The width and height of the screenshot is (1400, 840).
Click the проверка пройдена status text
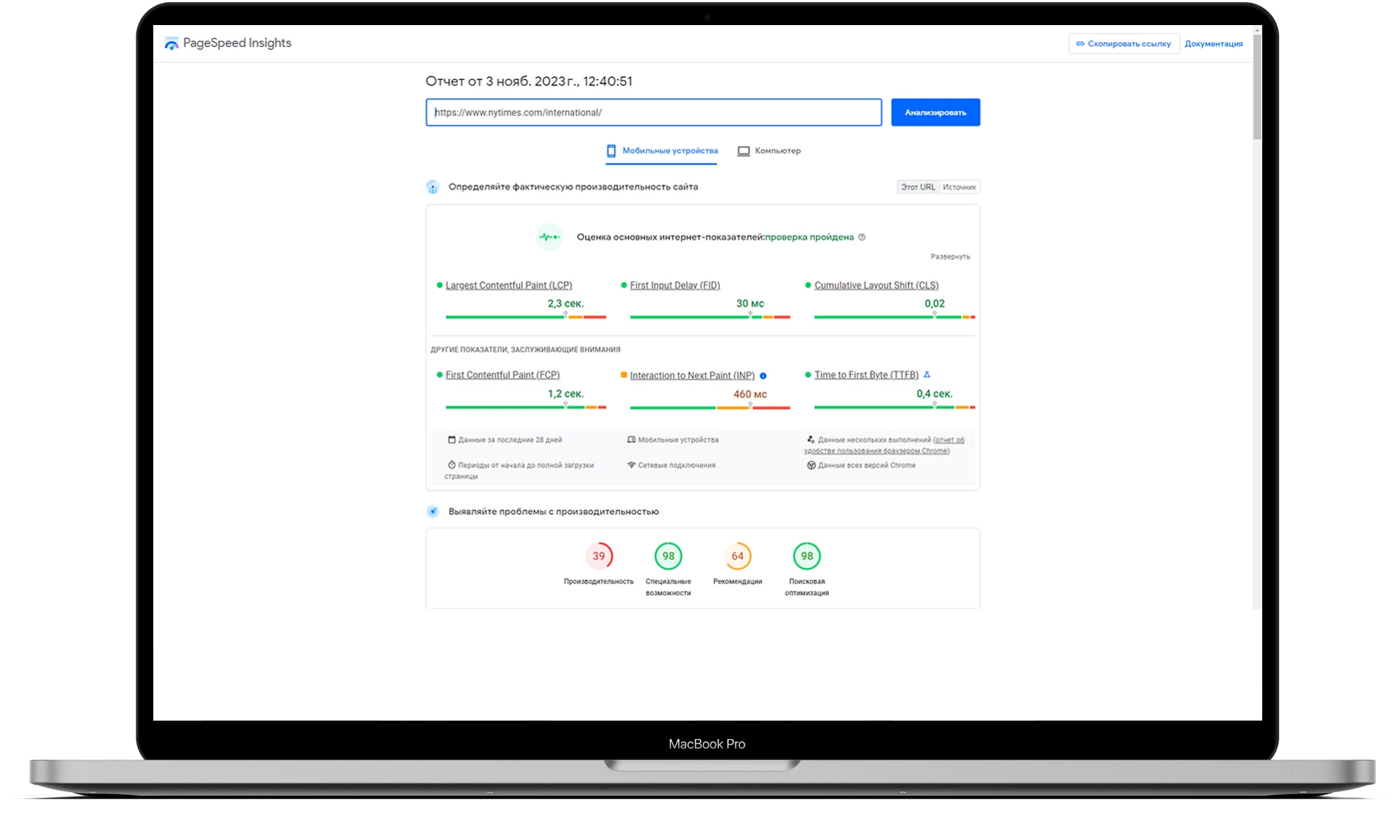click(x=809, y=237)
